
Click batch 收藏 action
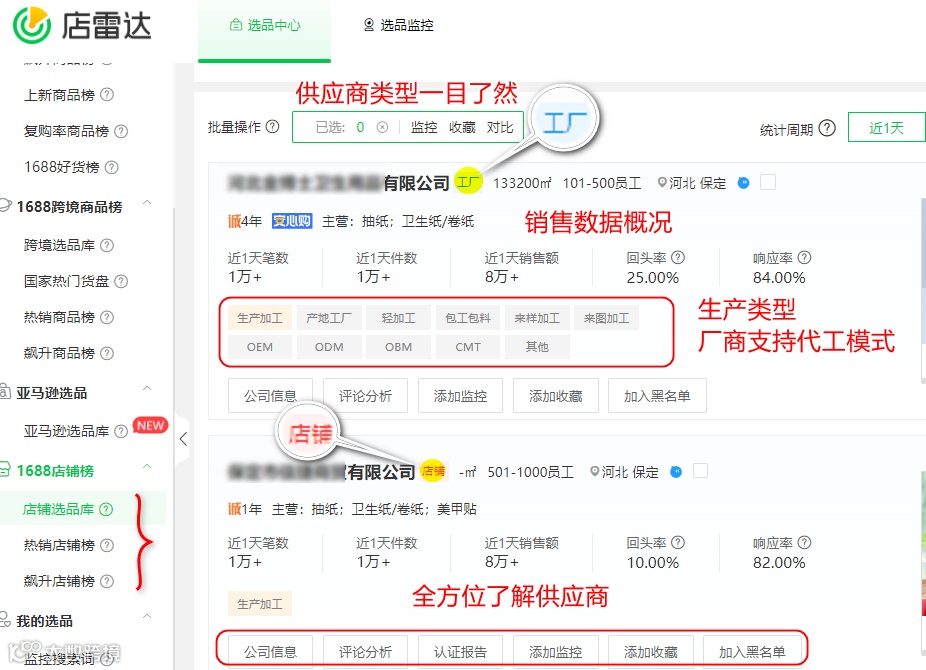coord(462,128)
